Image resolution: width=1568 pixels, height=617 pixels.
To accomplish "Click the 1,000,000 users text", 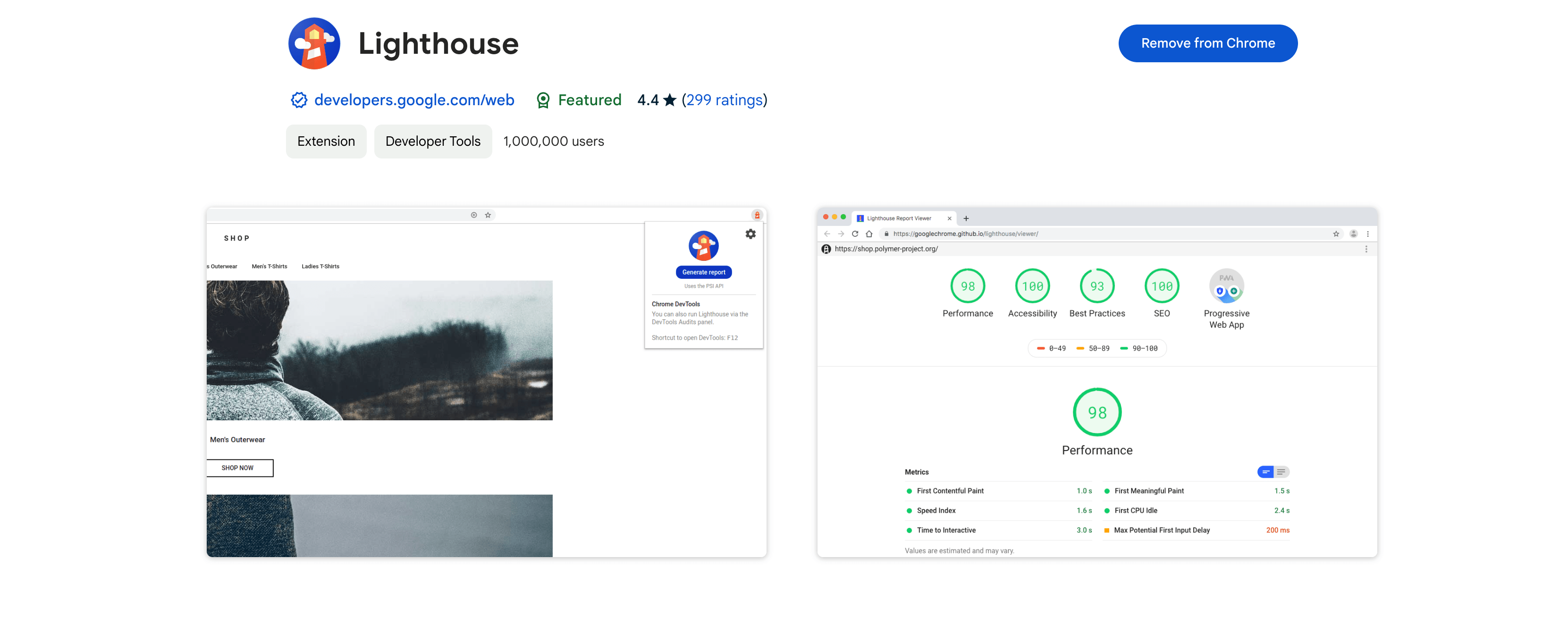I will tap(553, 141).
